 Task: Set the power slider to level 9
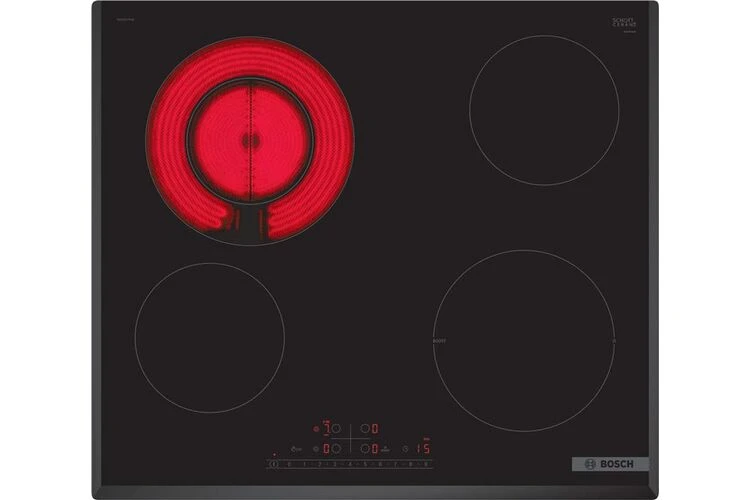coord(426,463)
